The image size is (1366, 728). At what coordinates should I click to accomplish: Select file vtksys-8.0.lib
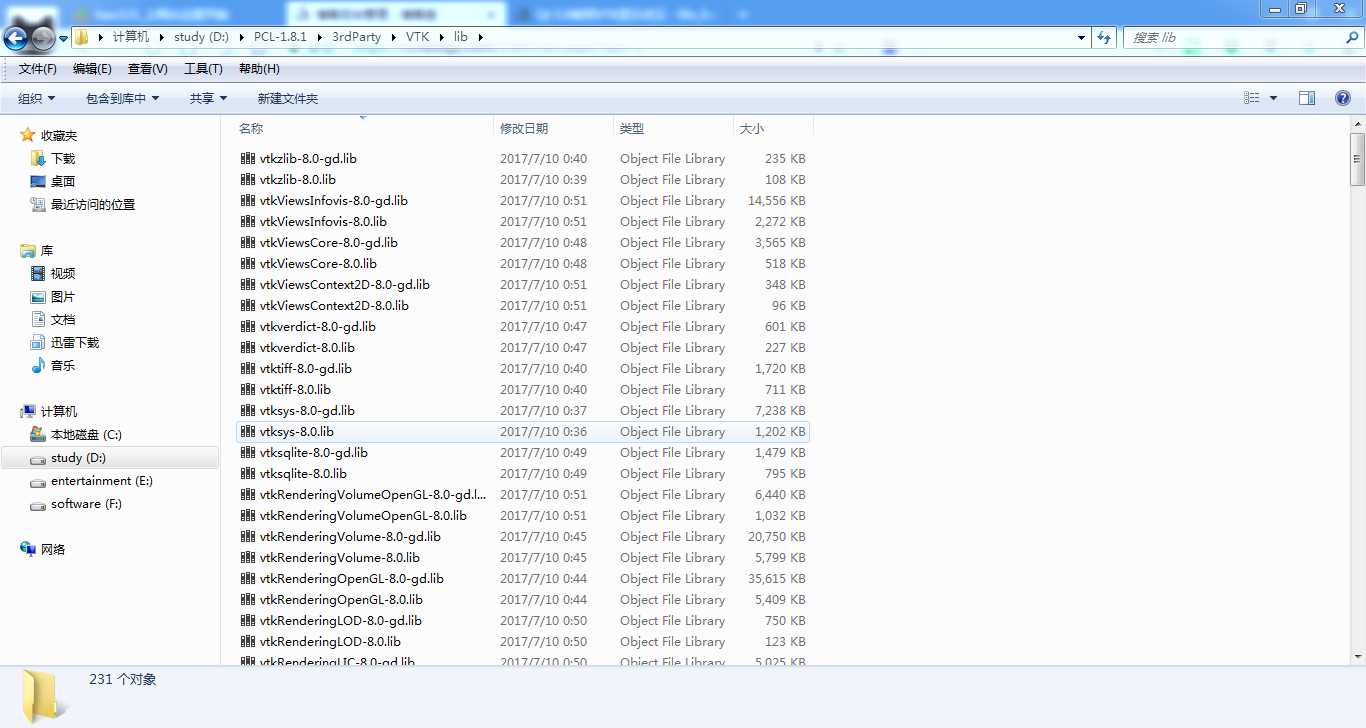click(522, 431)
